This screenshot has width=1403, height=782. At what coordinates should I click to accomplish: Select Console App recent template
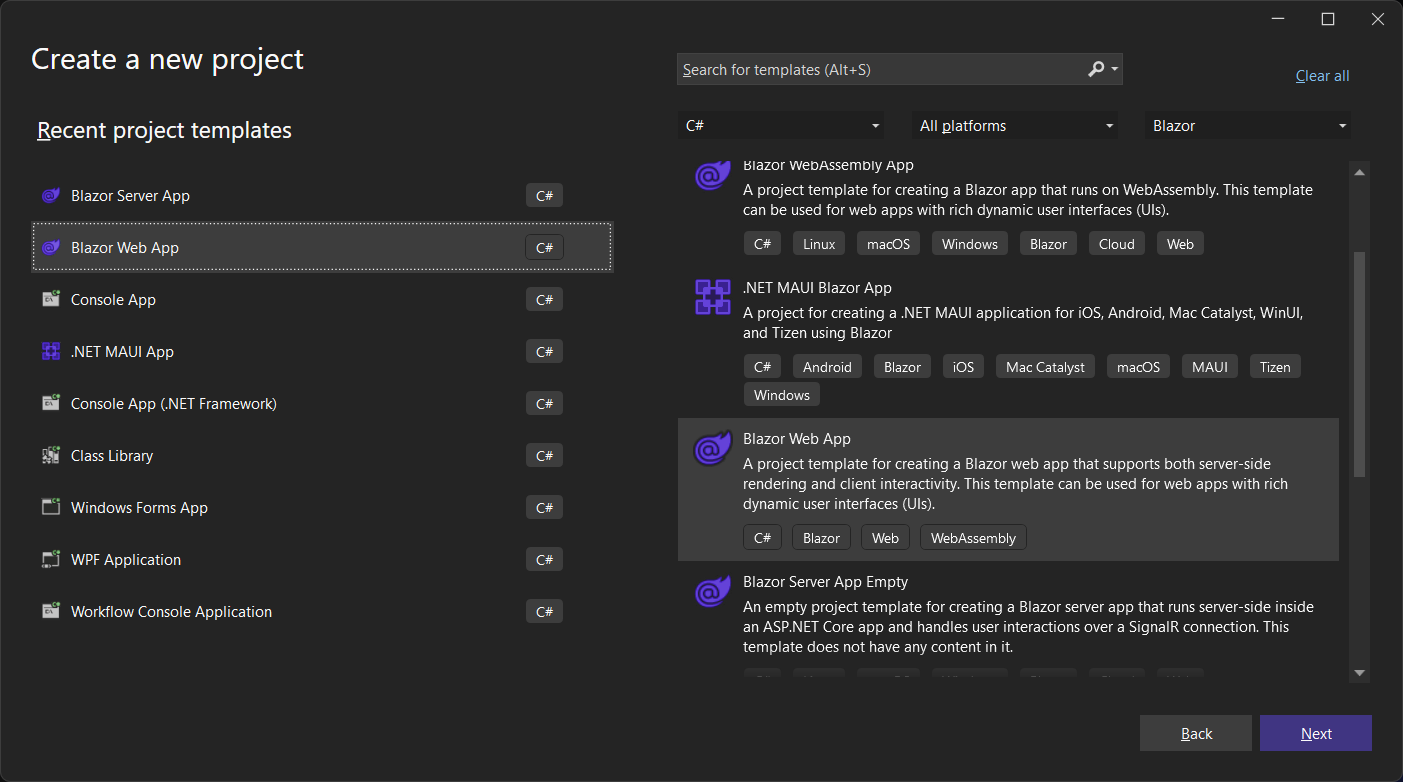click(x=322, y=300)
